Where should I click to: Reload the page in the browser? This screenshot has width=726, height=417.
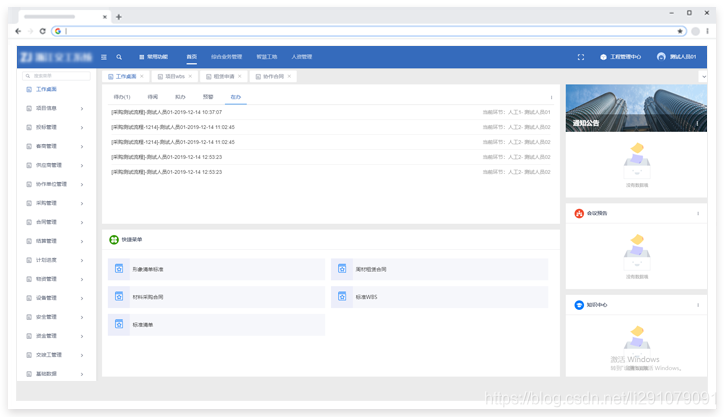click(x=43, y=31)
